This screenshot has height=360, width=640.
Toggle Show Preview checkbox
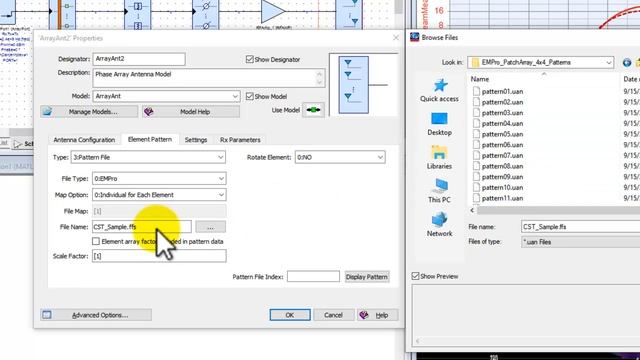(x=416, y=276)
